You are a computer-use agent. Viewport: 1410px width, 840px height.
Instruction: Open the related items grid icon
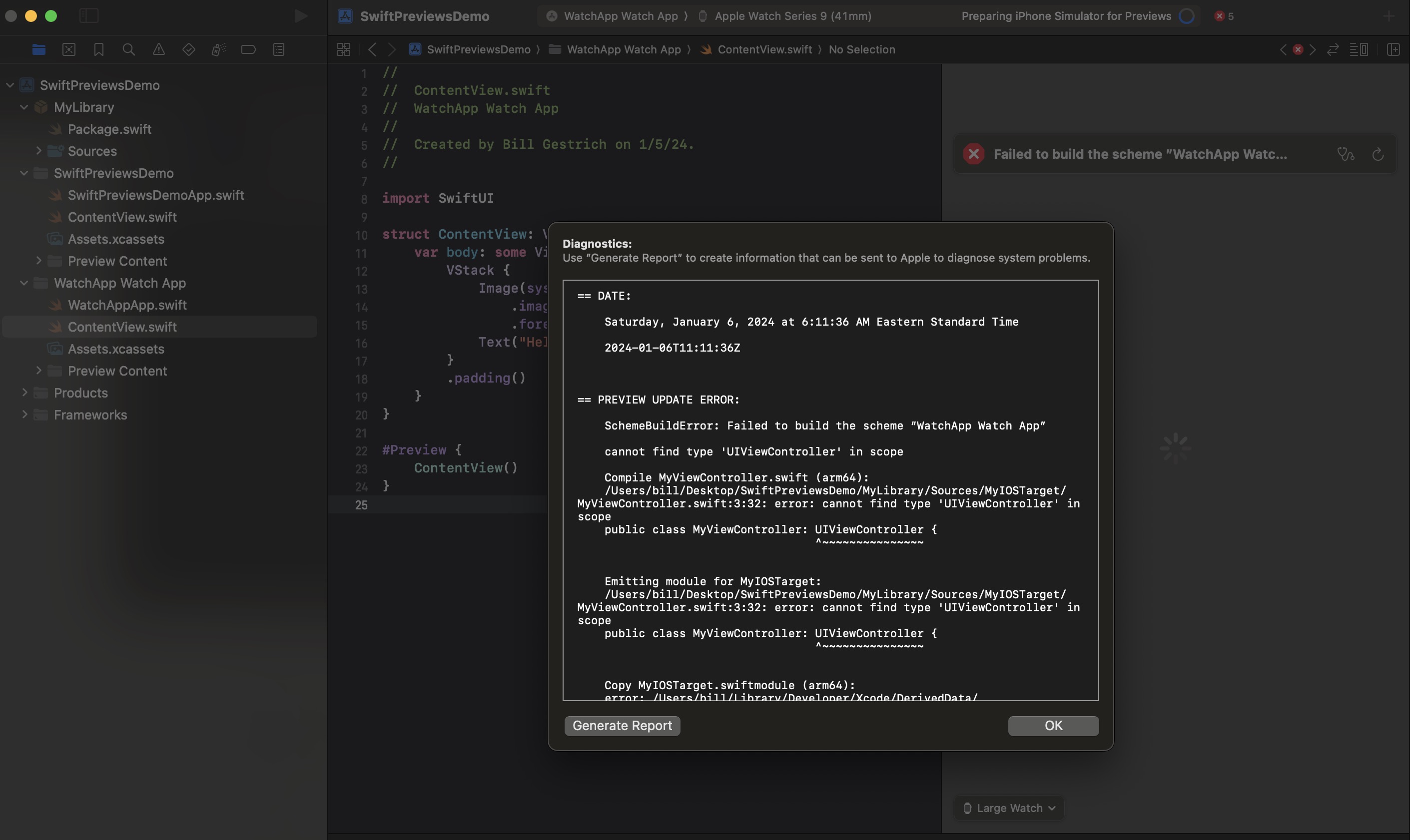pyautogui.click(x=344, y=50)
